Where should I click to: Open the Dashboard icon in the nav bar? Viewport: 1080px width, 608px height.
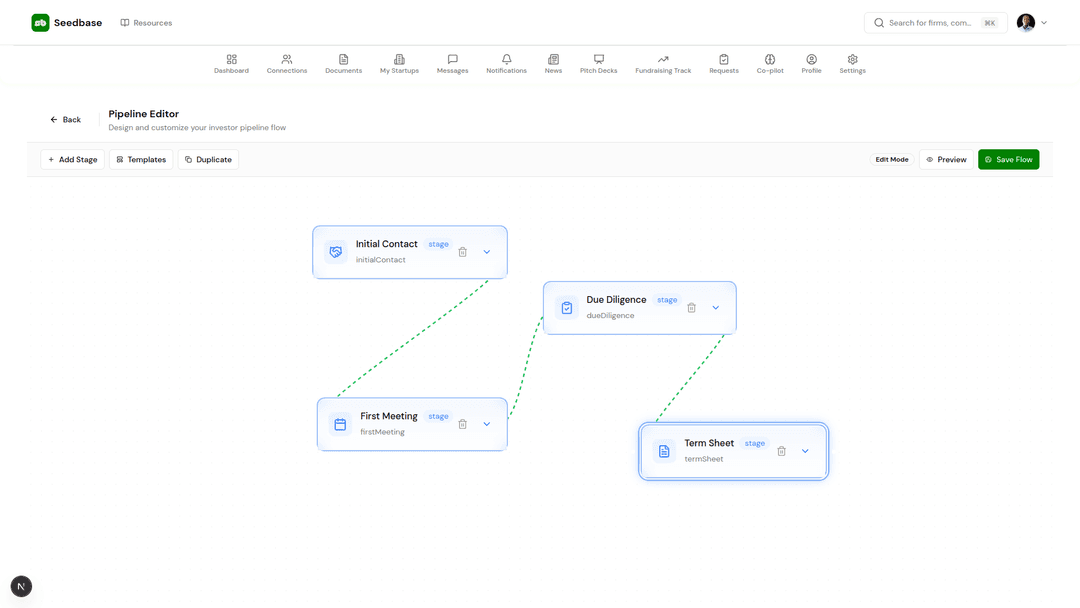231,60
